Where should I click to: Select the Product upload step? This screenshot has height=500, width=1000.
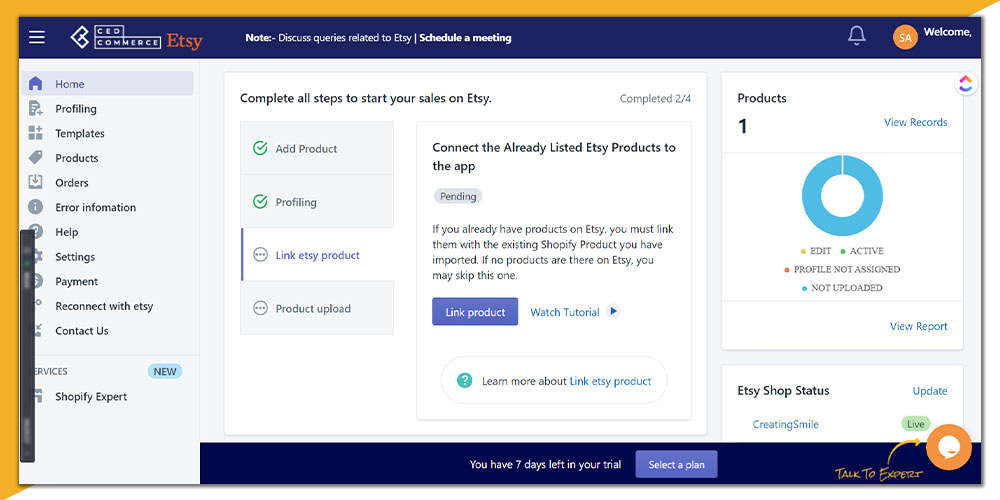317,309
